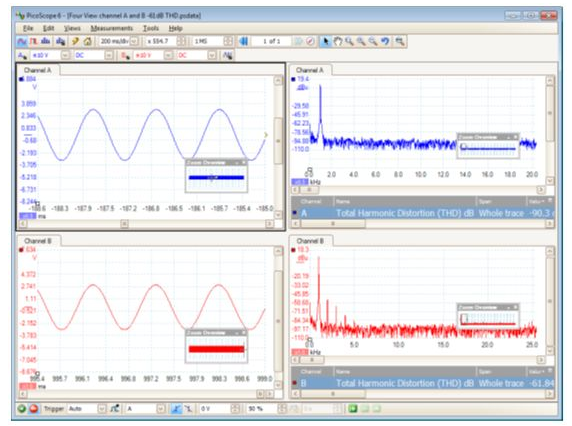Stop capture with red Stop button
Viewport: 572px width, 426px height.
click(34, 408)
